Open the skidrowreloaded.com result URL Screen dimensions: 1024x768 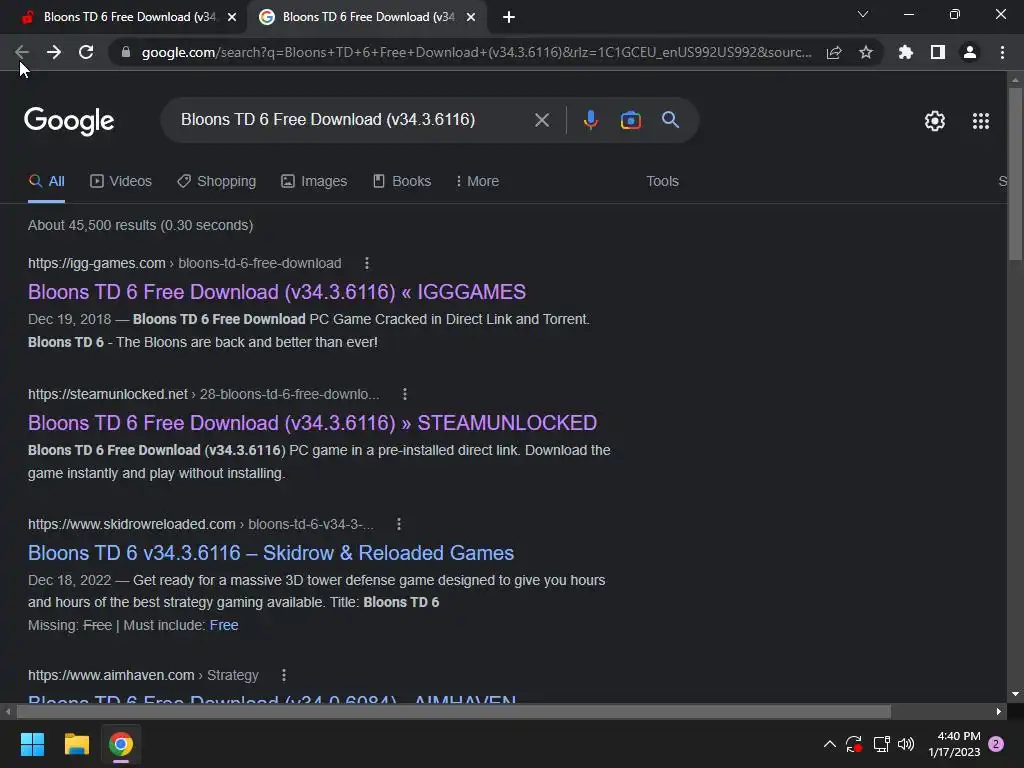point(201,524)
